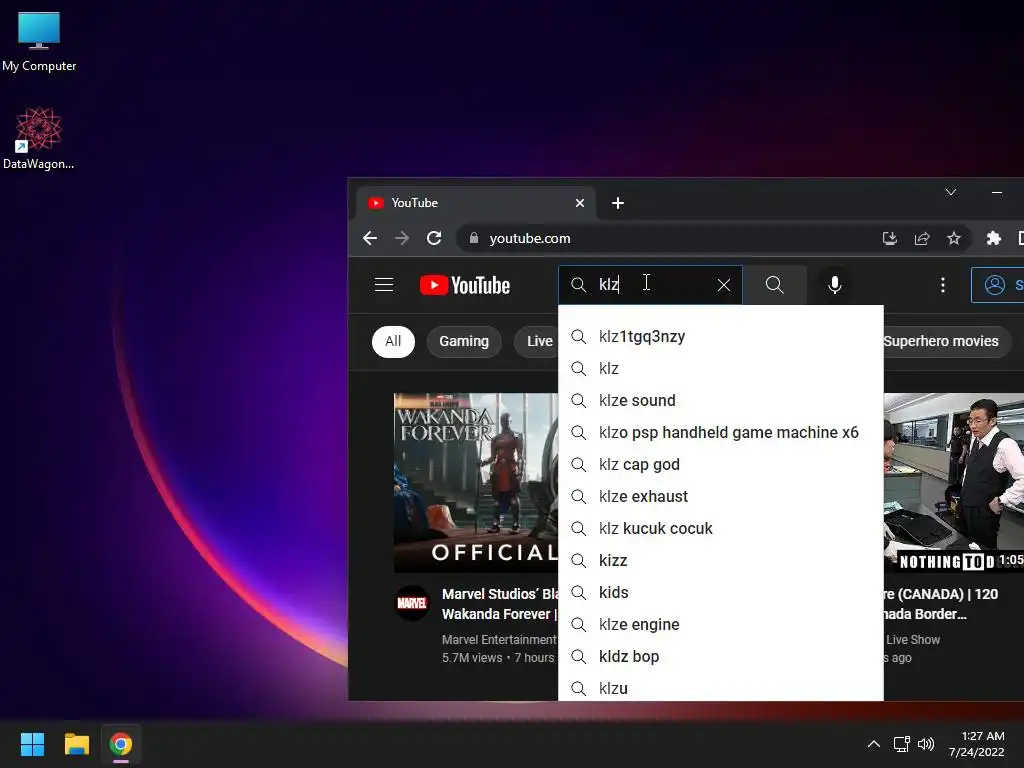1024x768 pixels.
Task: Clear the search query with the X
Action: (724, 285)
